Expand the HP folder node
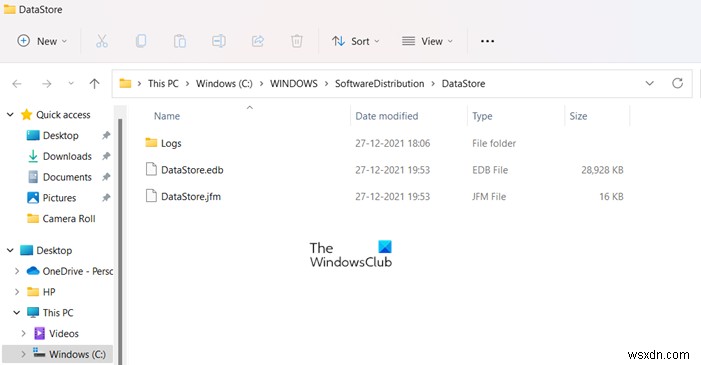 [x=17, y=292]
